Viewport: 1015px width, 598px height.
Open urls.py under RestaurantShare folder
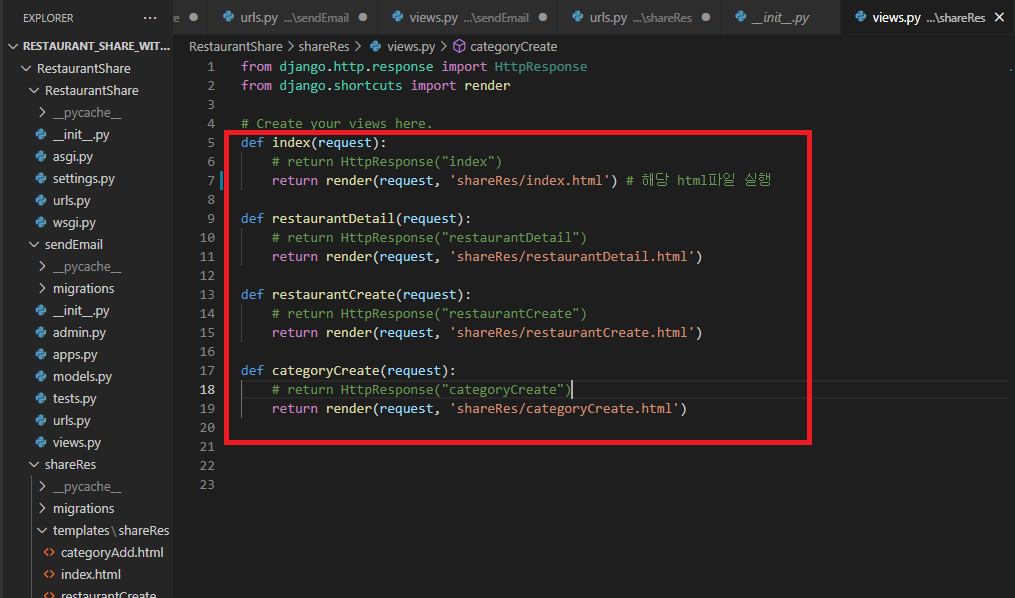(x=71, y=201)
